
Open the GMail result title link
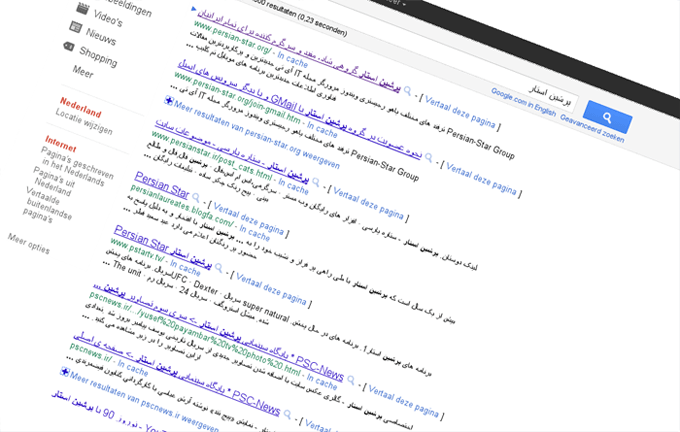(299, 110)
